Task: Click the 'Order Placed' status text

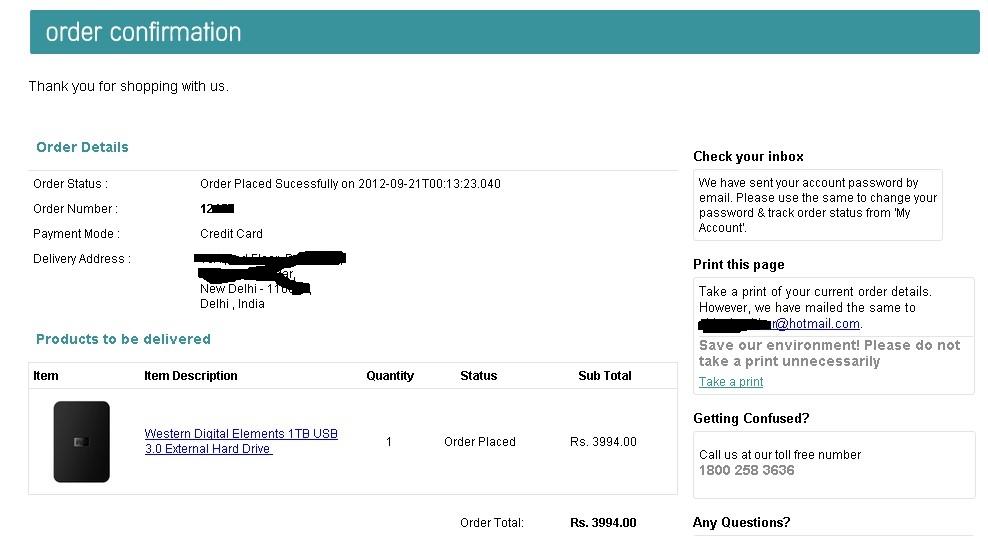Action: pyautogui.click(x=480, y=442)
